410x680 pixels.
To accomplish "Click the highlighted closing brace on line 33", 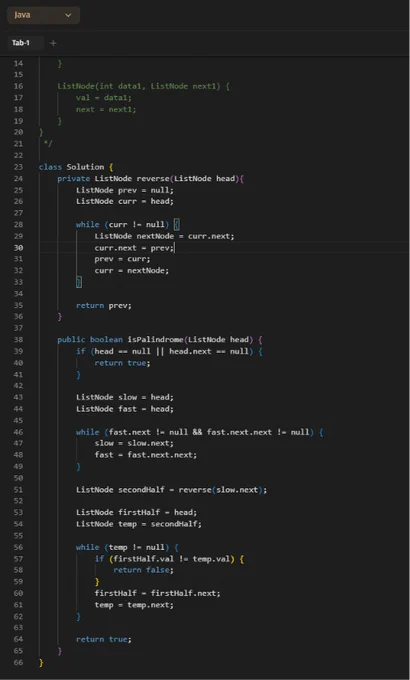I will [79, 282].
